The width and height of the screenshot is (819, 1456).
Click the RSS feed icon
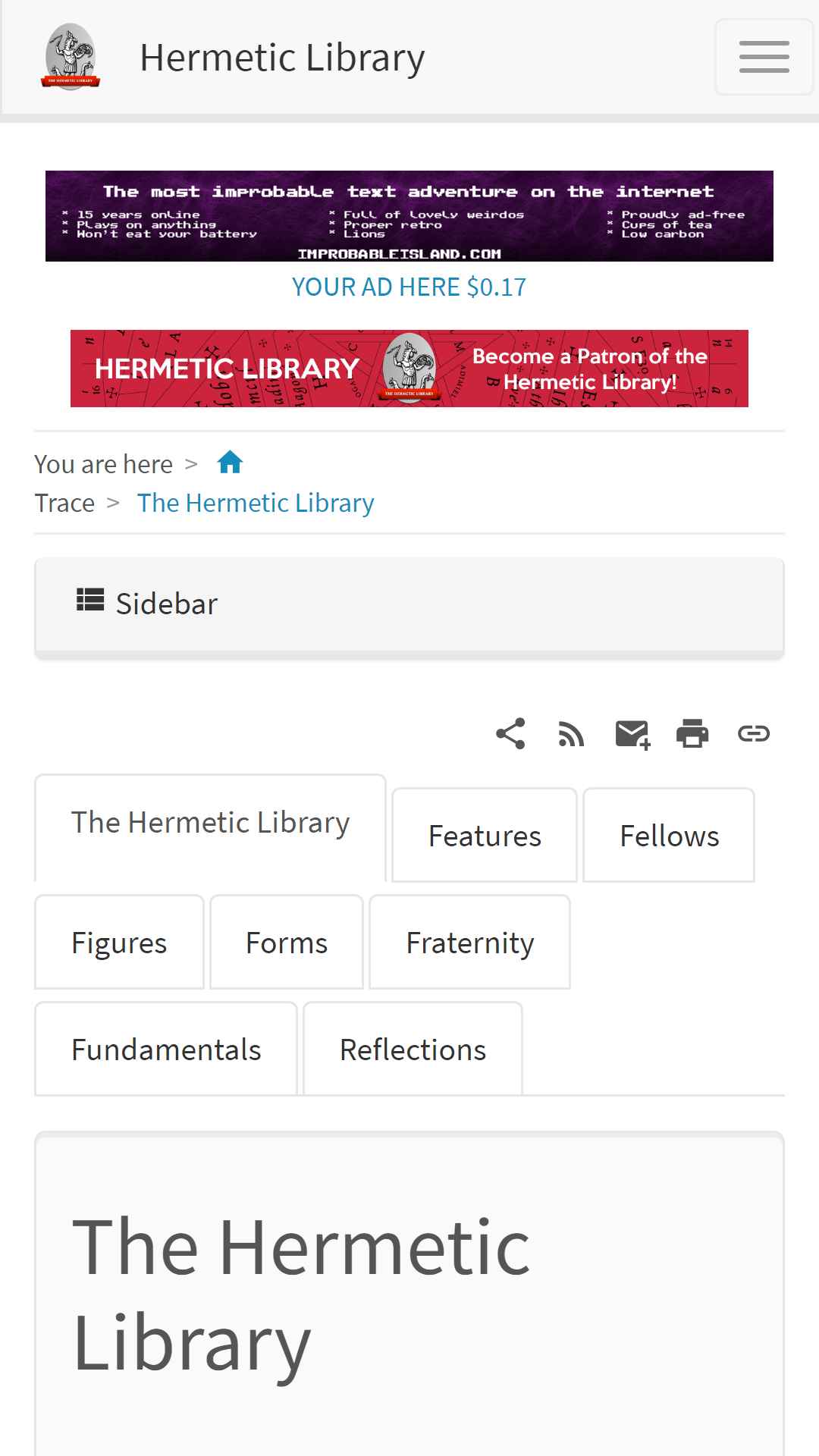tap(571, 733)
